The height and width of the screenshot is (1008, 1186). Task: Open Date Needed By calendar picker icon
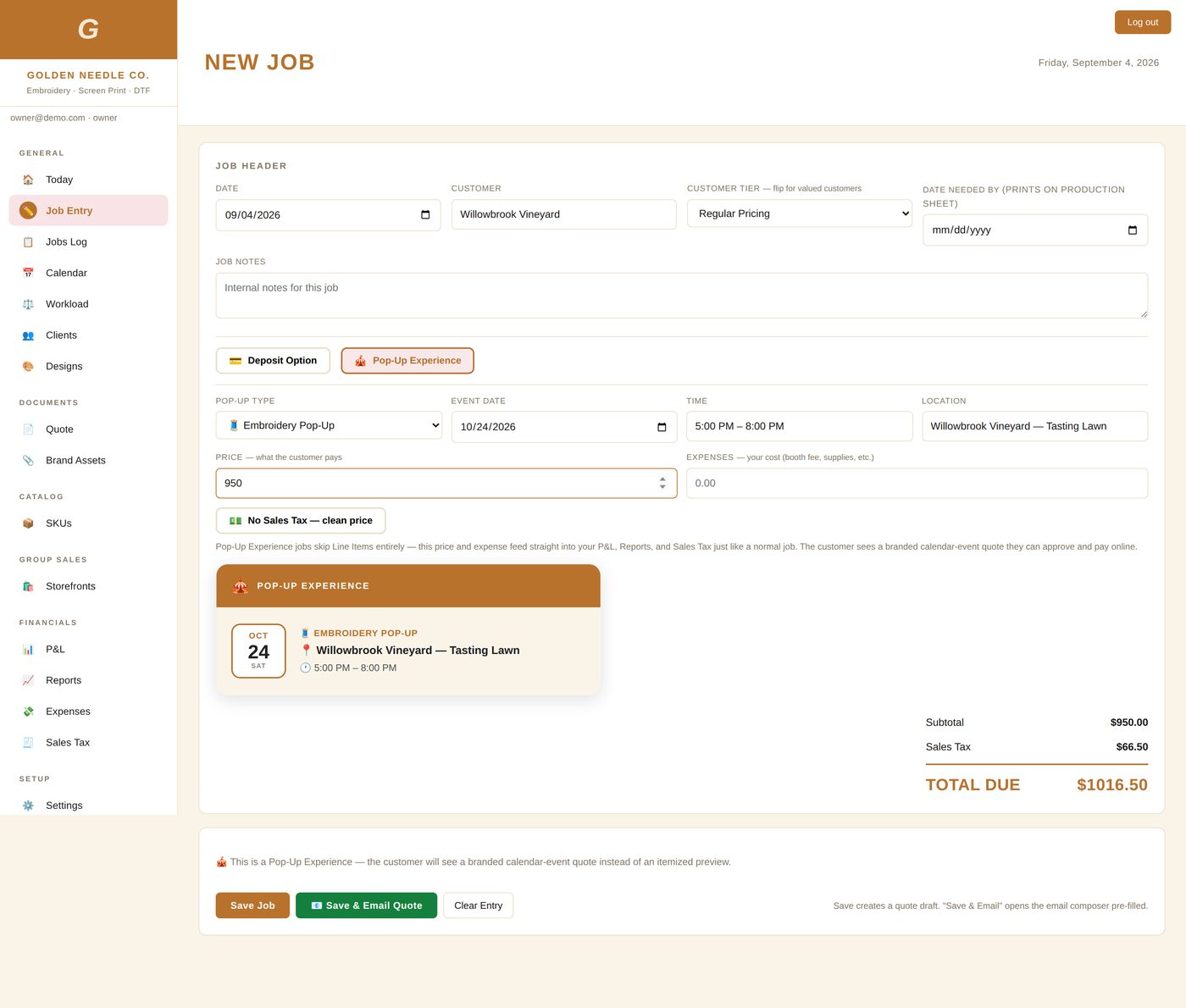coord(1133,230)
